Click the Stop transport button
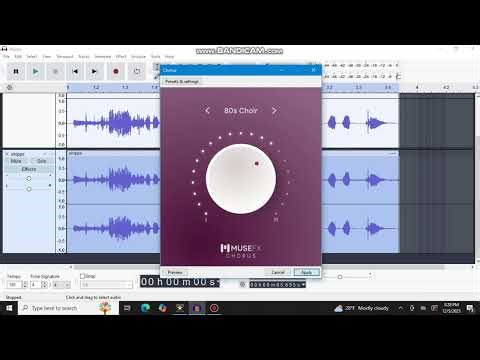The width and height of the screenshot is (480, 360). (x=55, y=71)
